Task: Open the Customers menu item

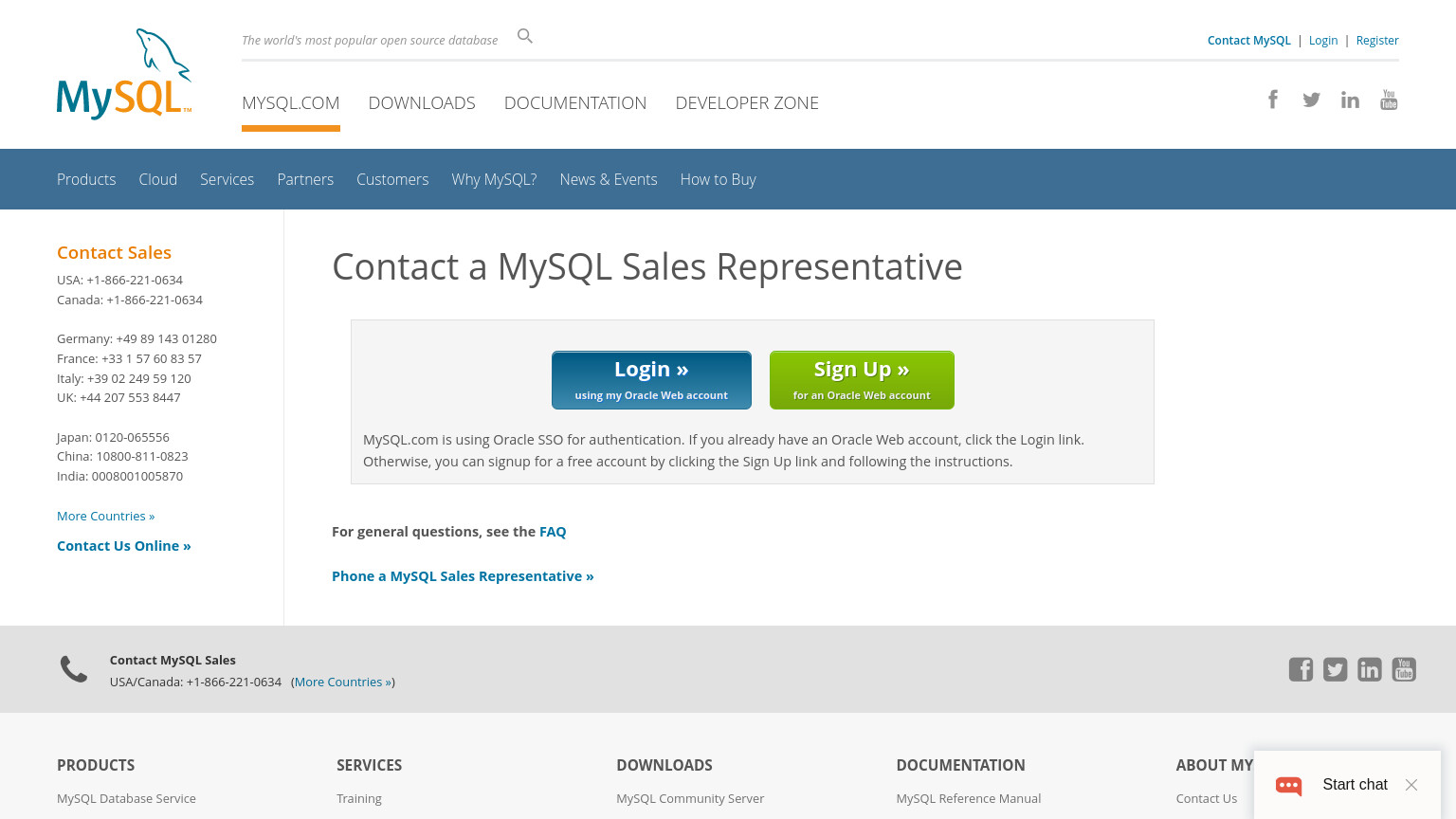Action: (392, 179)
